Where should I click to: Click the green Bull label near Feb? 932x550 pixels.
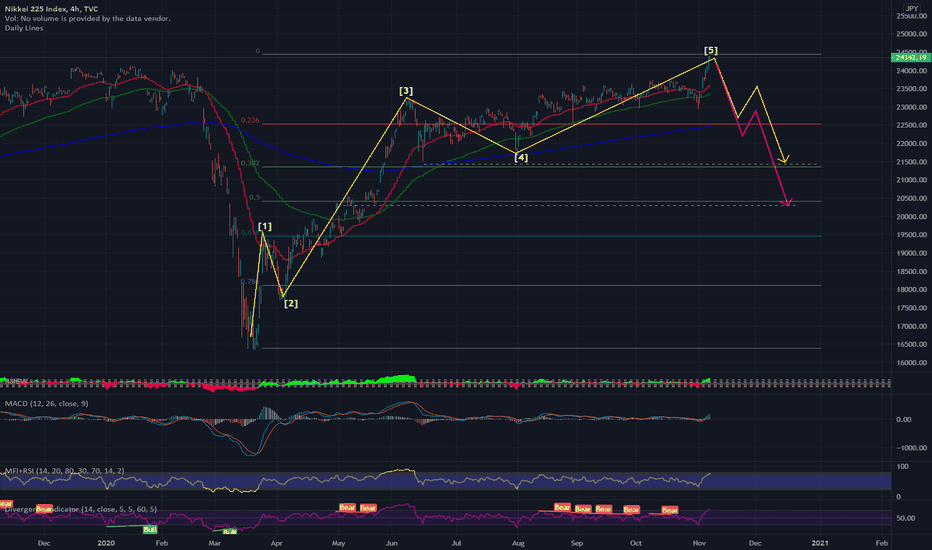150,530
